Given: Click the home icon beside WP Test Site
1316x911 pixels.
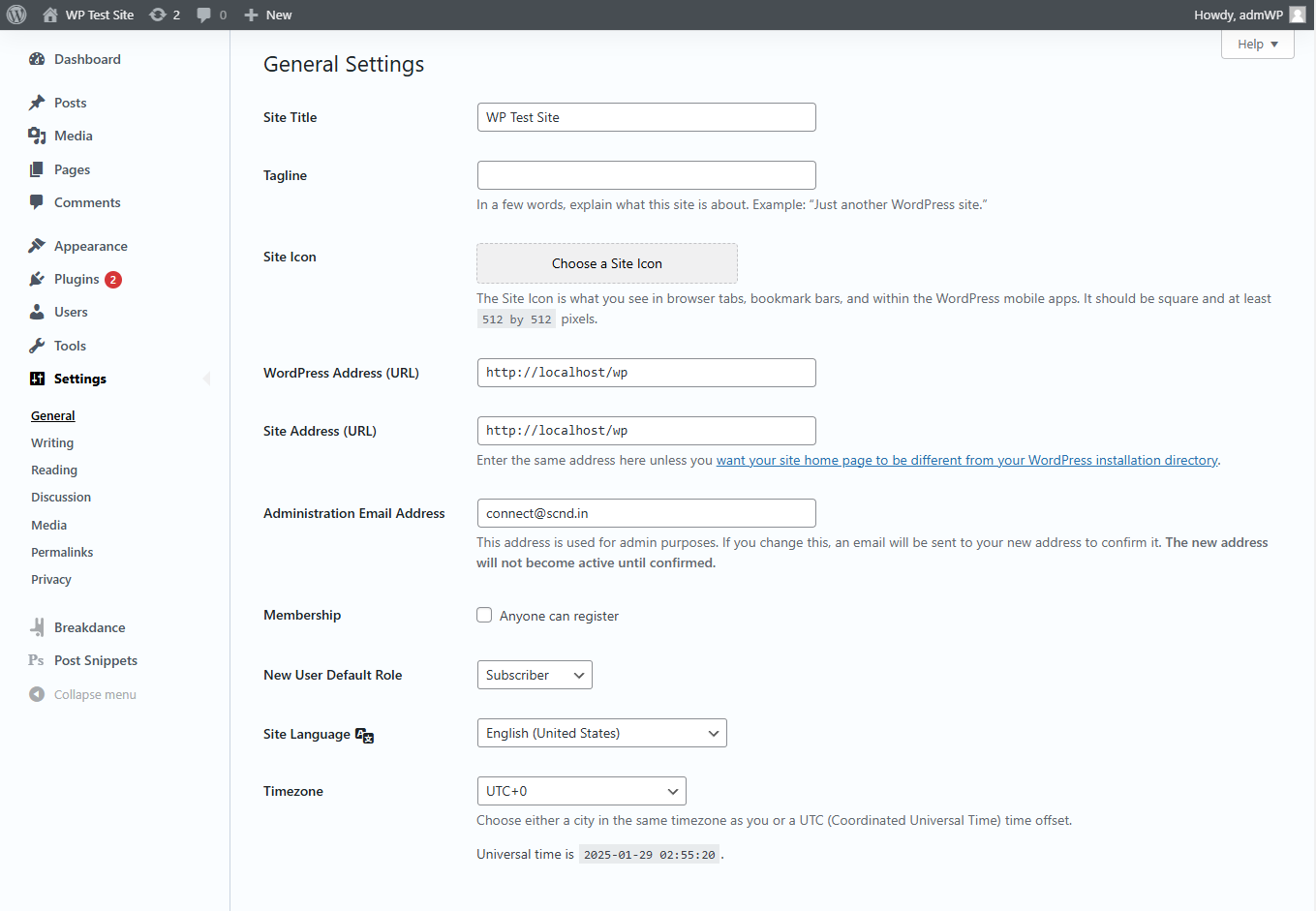Looking at the screenshot, I should (x=50, y=15).
